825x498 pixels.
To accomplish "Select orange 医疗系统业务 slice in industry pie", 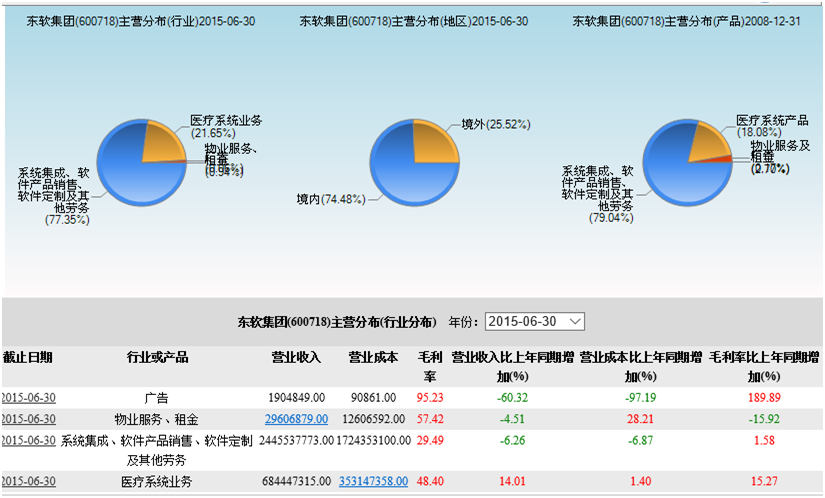I will (x=165, y=144).
